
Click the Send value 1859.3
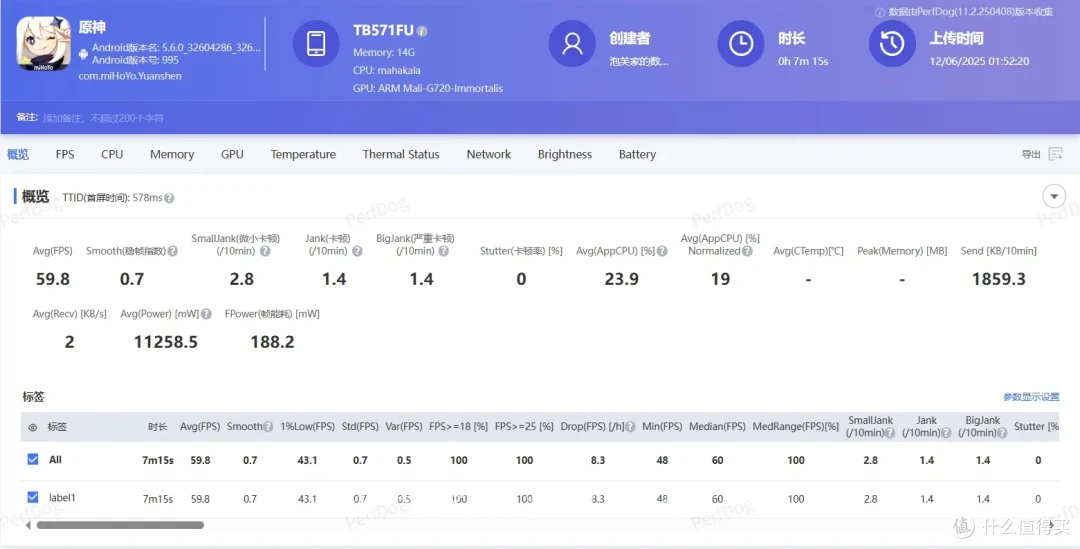point(999,279)
